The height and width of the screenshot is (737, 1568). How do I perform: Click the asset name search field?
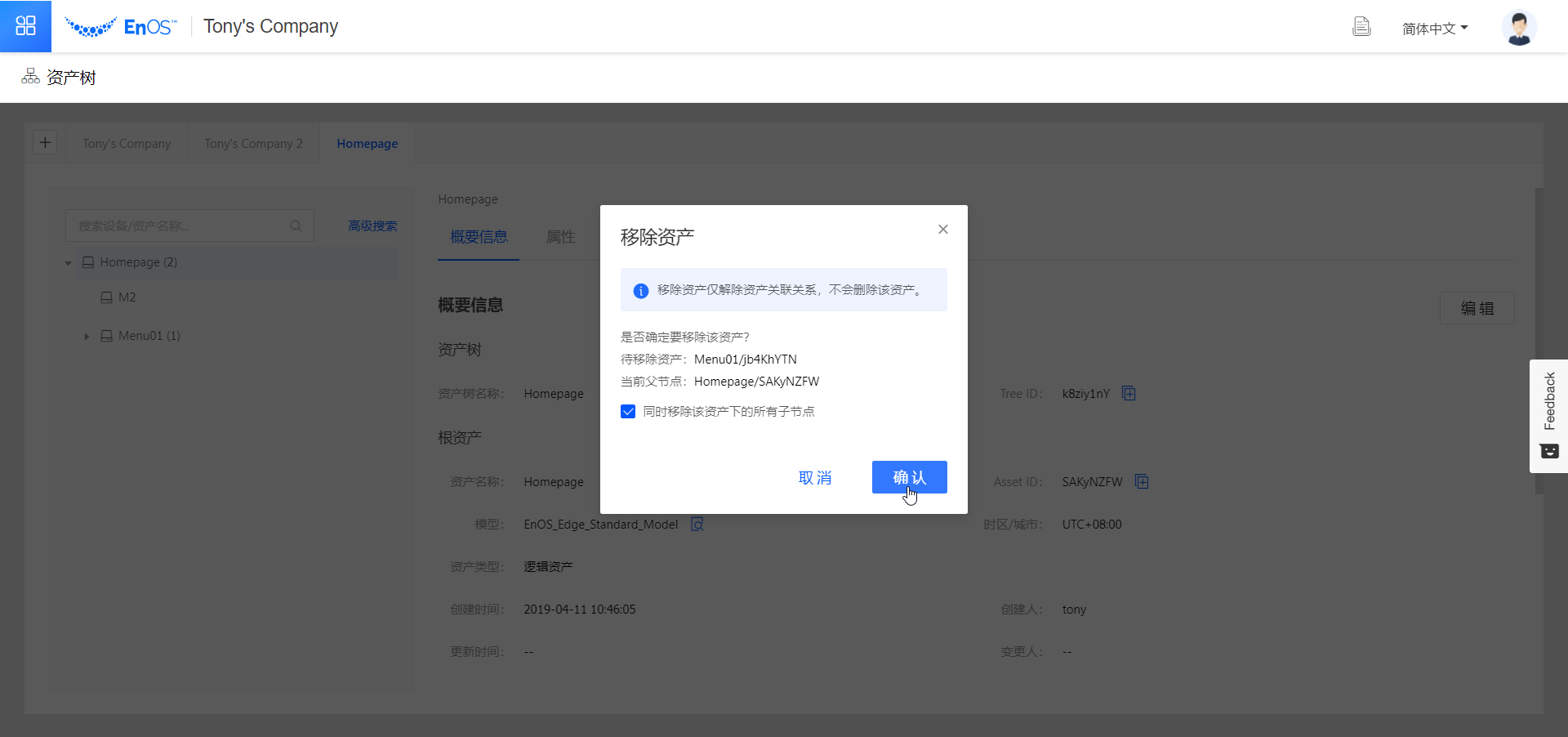point(180,226)
